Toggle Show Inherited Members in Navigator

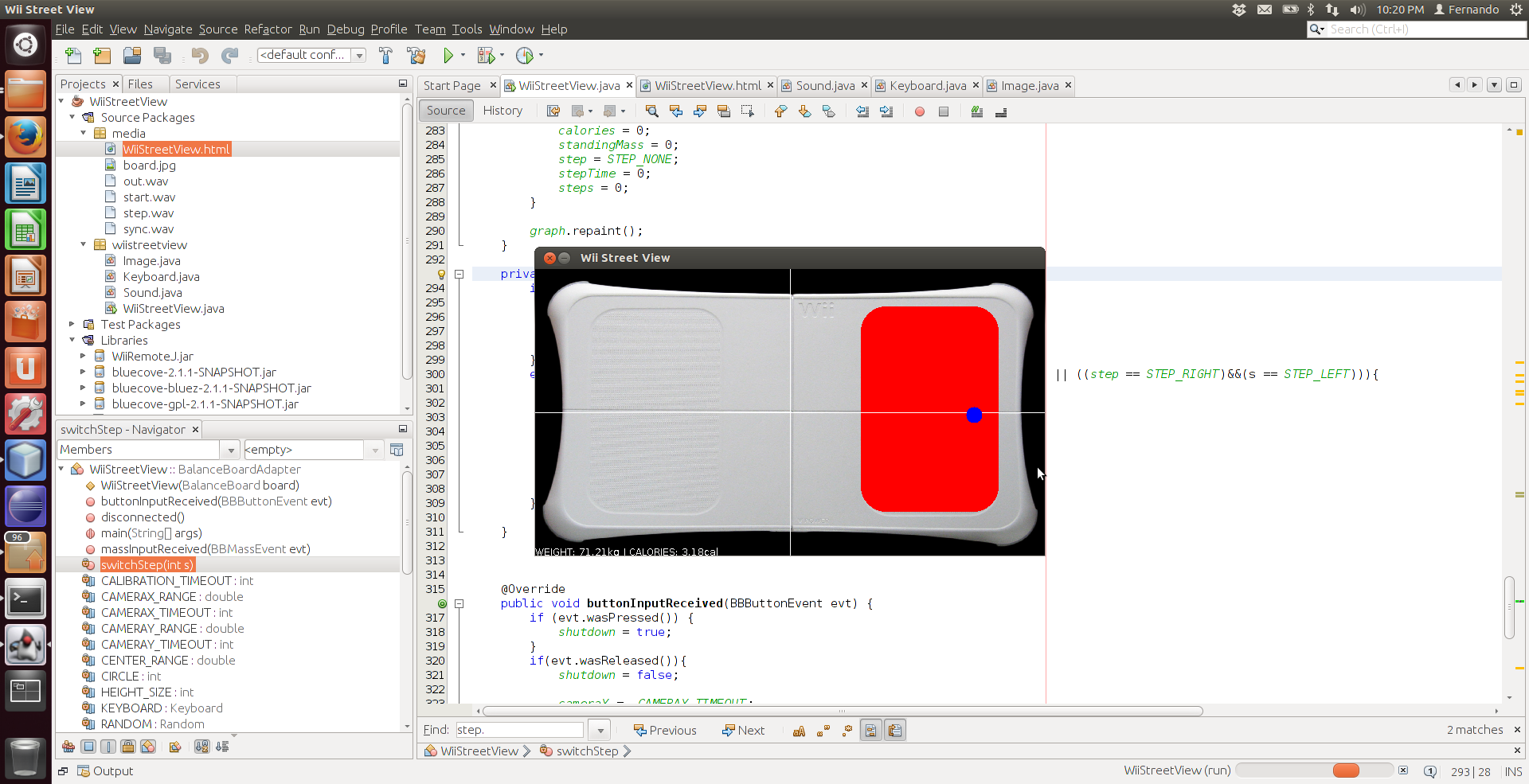tap(68, 747)
